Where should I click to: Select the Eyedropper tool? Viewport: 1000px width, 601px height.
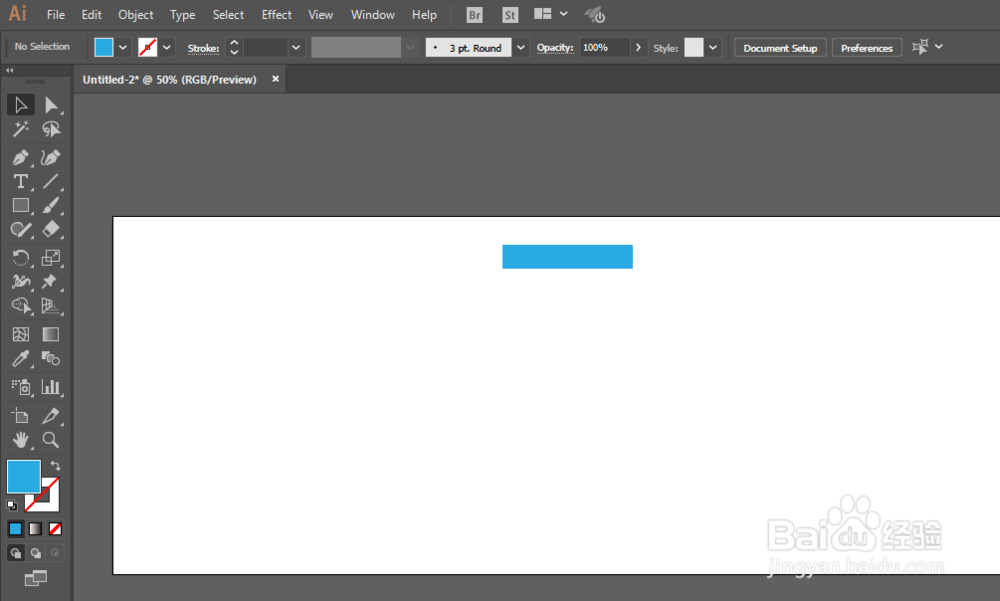tap(20, 359)
